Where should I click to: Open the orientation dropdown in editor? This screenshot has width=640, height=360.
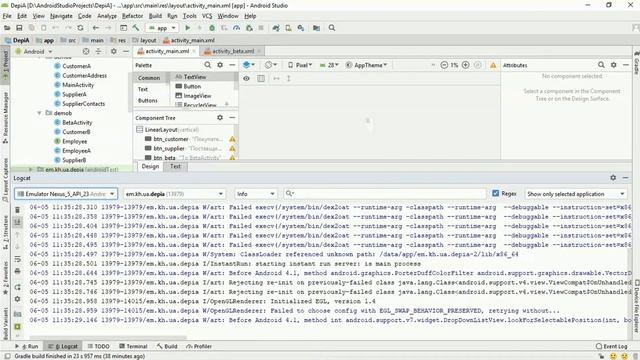pos(271,65)
